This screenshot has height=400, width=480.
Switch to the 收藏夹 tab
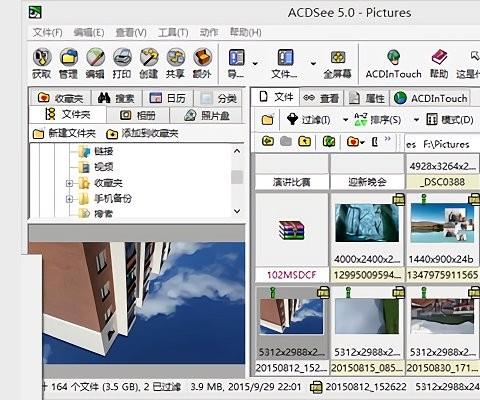(60, 98)
